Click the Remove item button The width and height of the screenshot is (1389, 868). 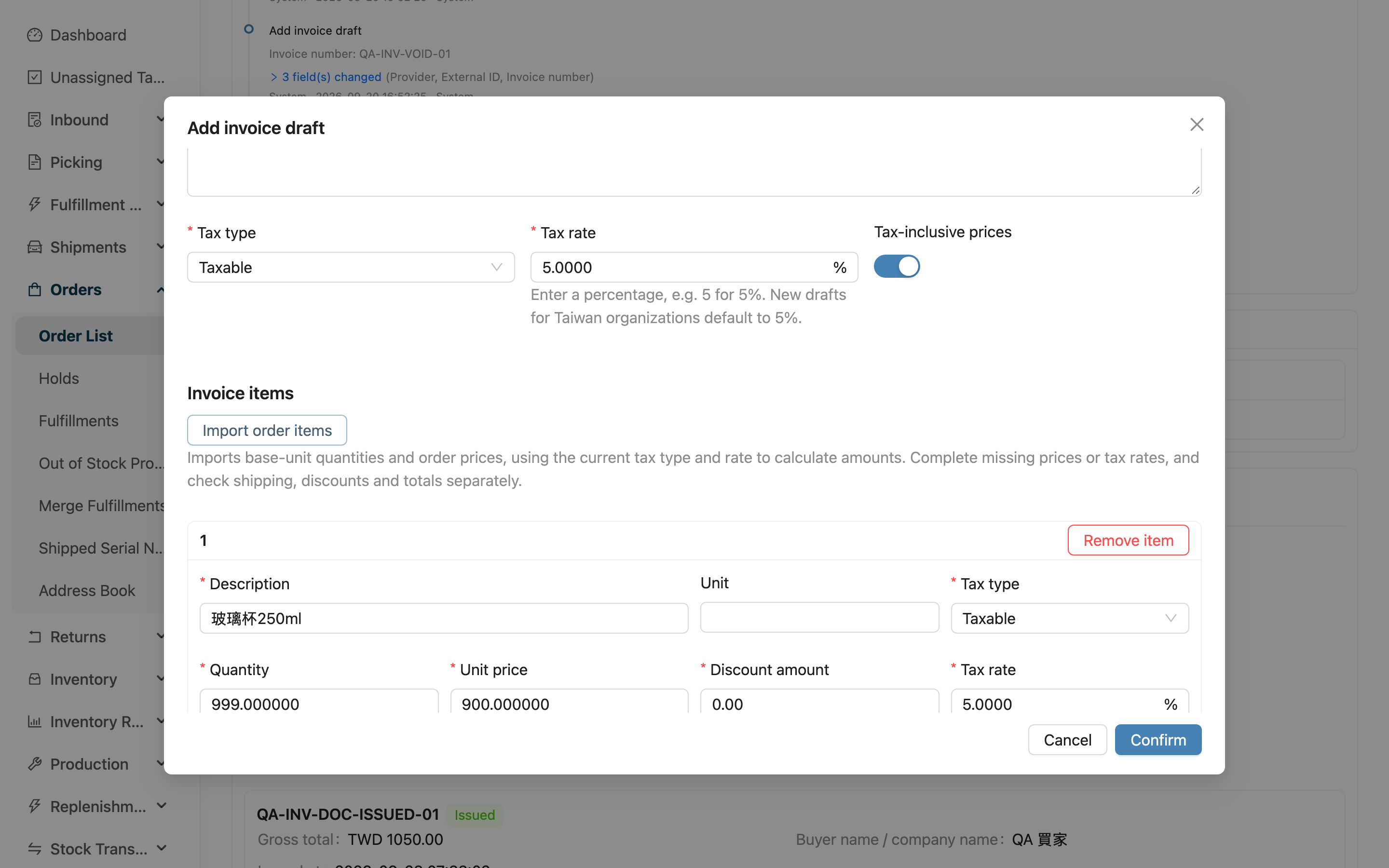pyautogui.click(x=1128, y=540)
